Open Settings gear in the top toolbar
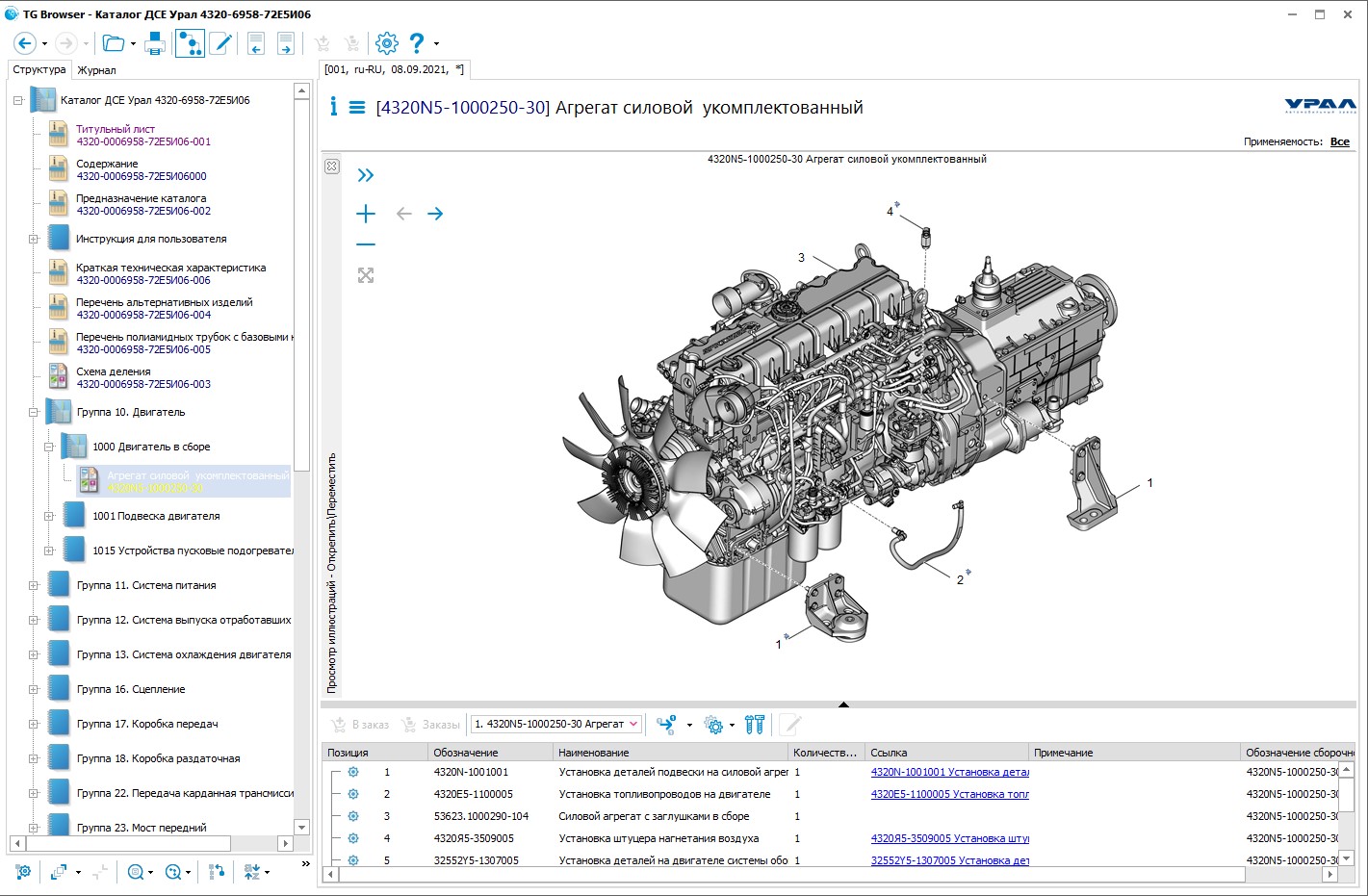The width and height of the screenshot is (1368, 896). pos(387,43)
